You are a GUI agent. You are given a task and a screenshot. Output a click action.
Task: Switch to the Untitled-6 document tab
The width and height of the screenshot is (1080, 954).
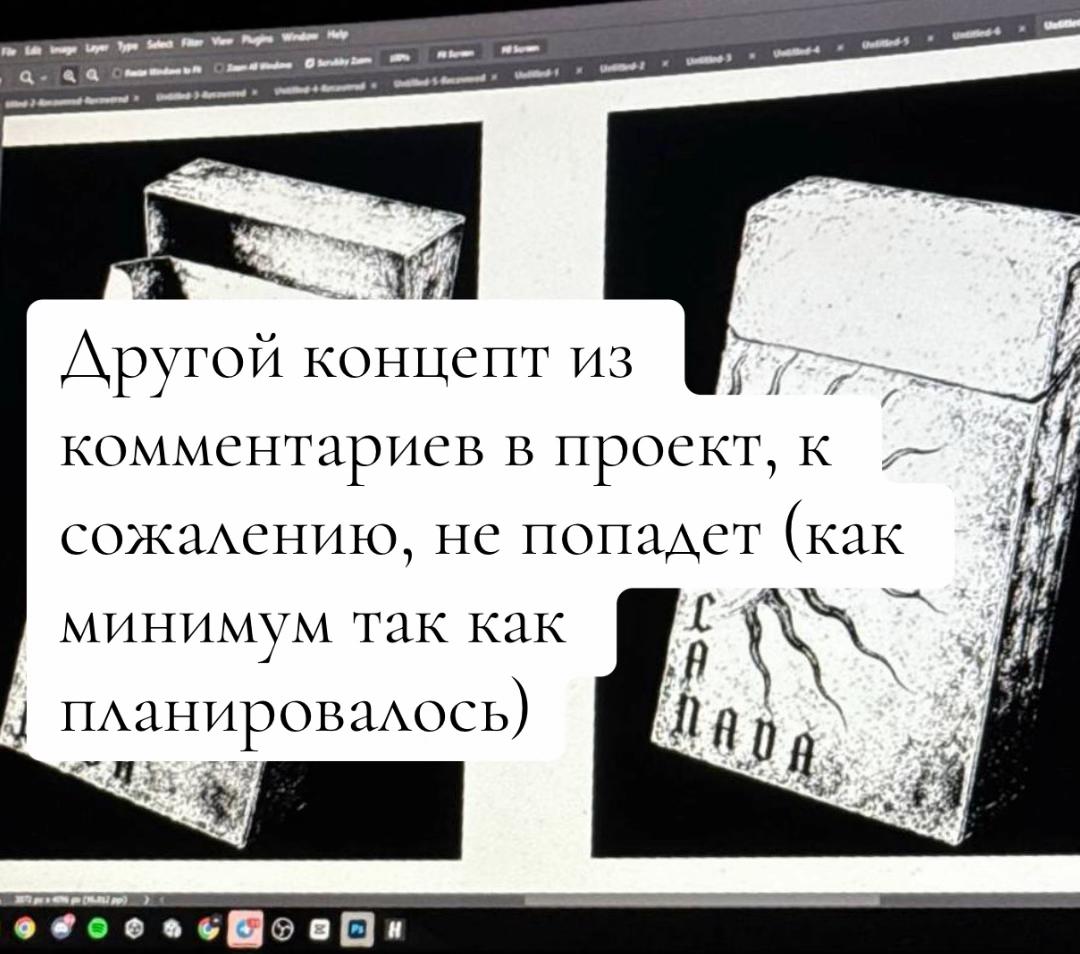pyautogui.click(x=977, y=34)
